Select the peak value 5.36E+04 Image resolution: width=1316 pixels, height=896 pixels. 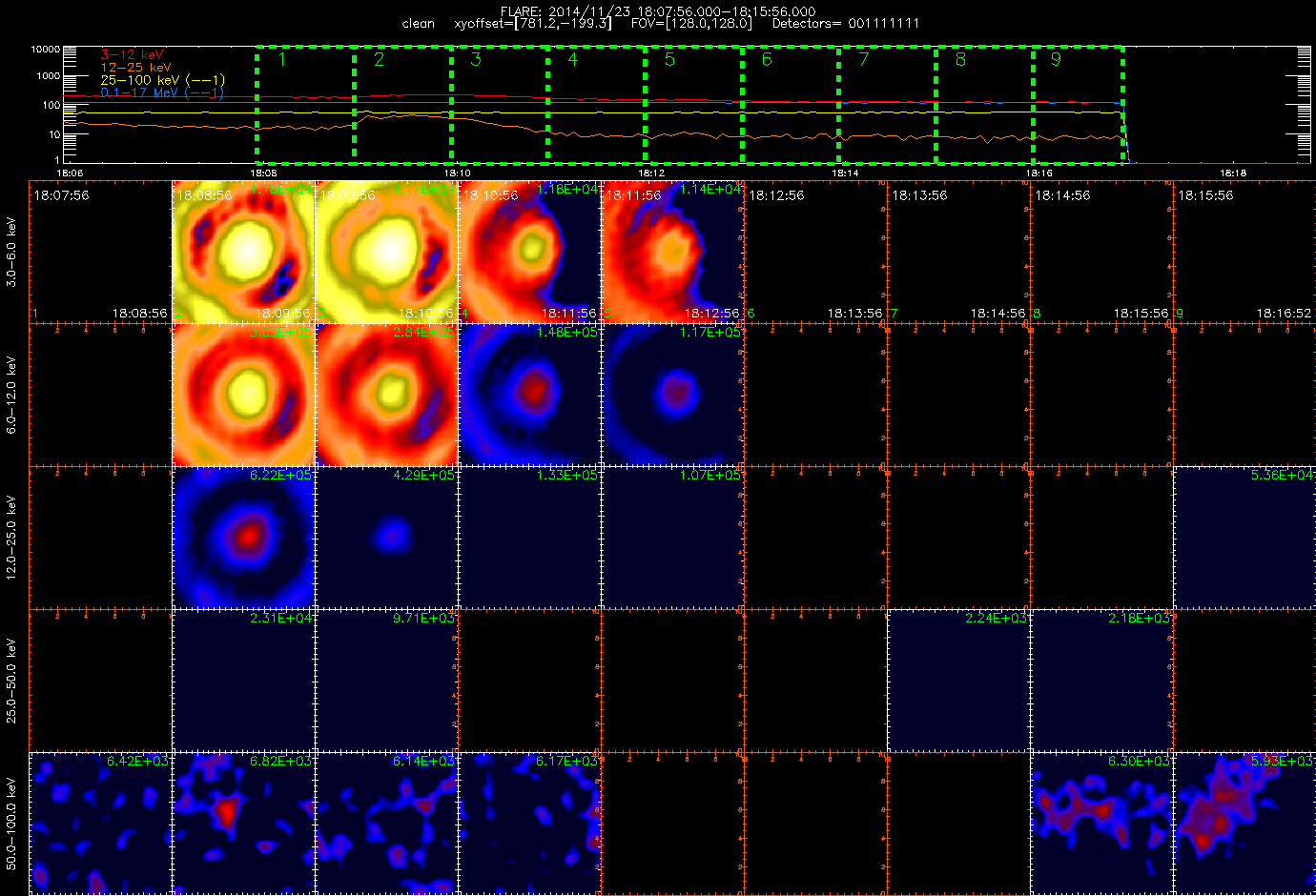pos(1282,475)
